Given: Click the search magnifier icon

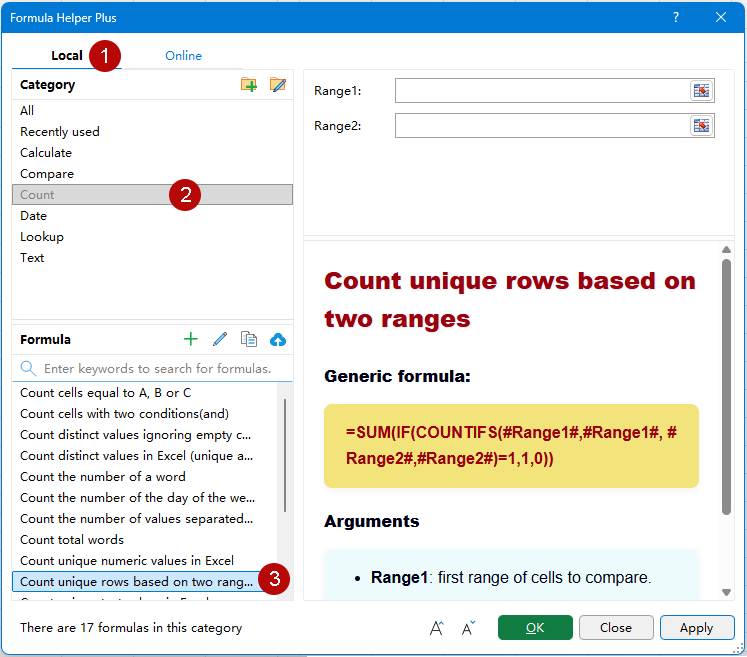Looking at the screenshot, I should click(28, 368).
